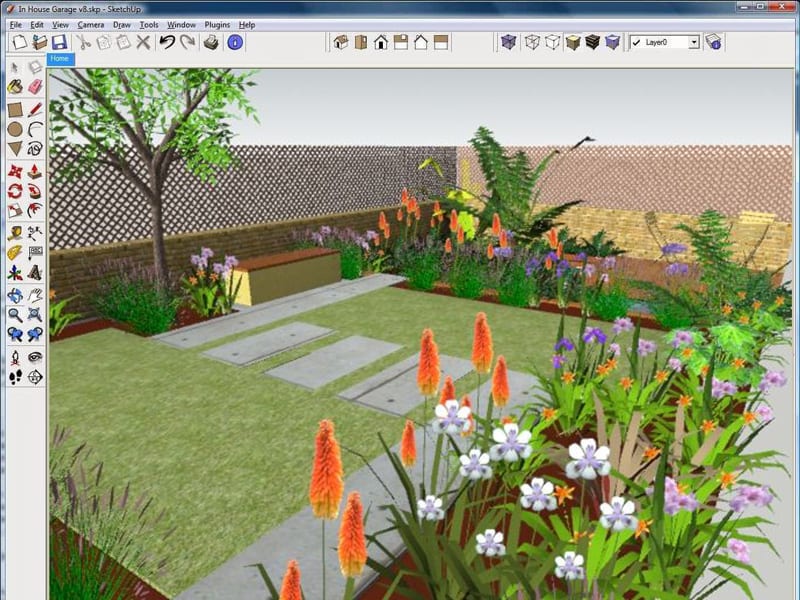
Task: Select the Follow Me tool
Action: pyautogui.click(x=35, y=191)
